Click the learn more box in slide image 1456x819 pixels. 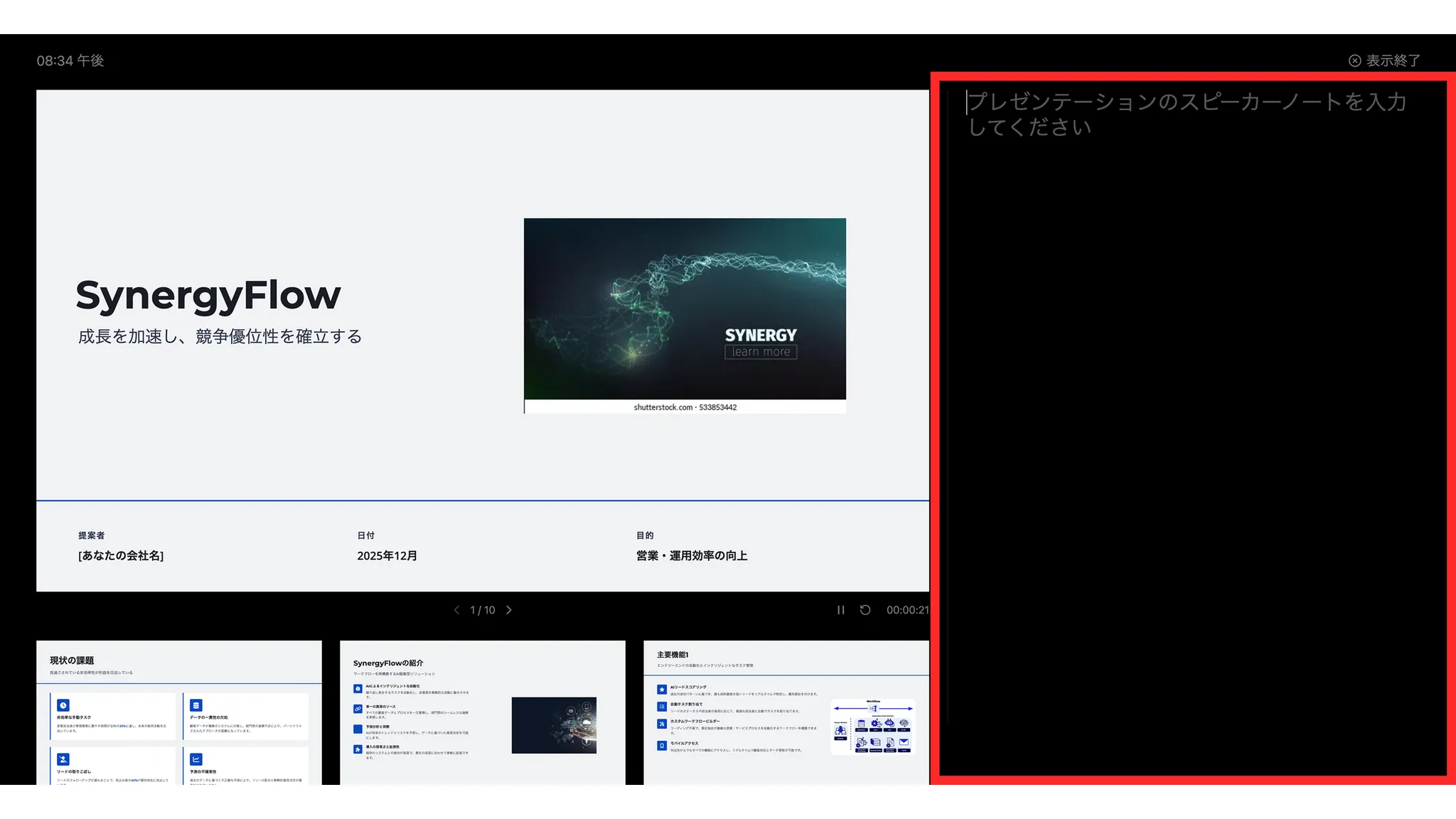[761, 352]
